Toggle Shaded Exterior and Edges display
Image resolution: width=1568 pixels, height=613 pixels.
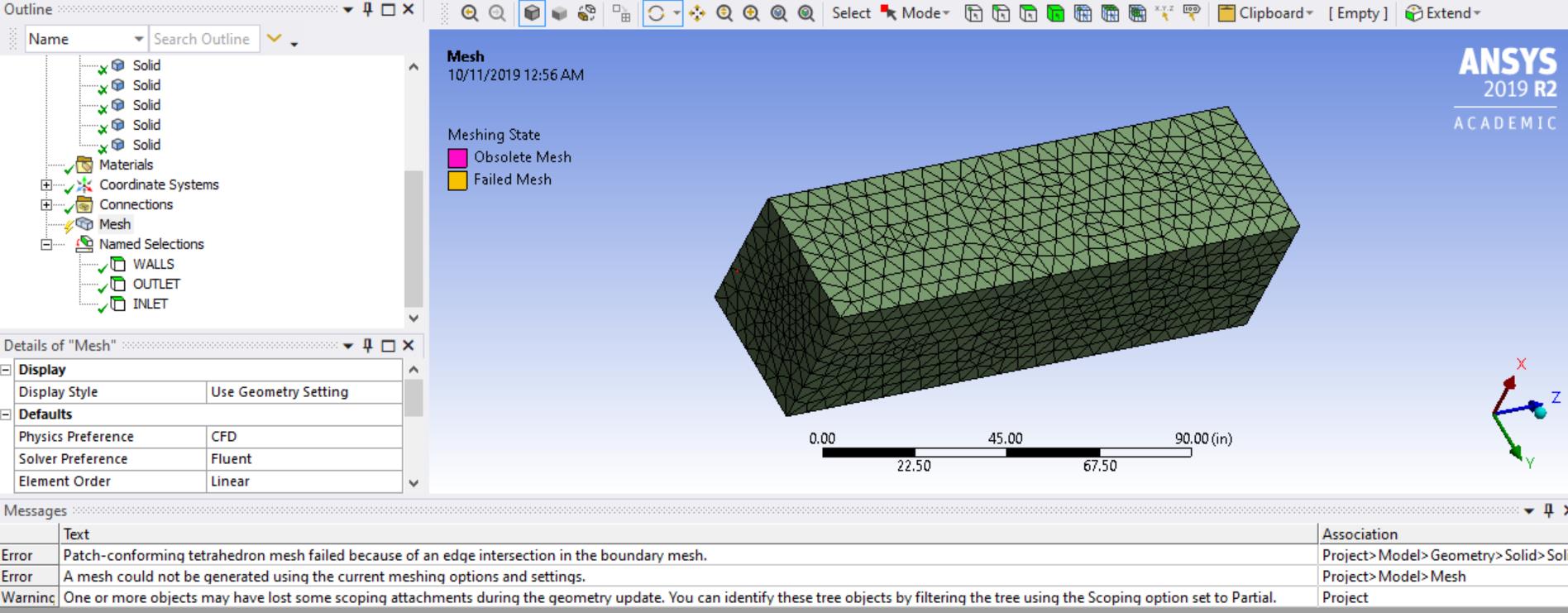pyautogui.click(x=532, y=13)
